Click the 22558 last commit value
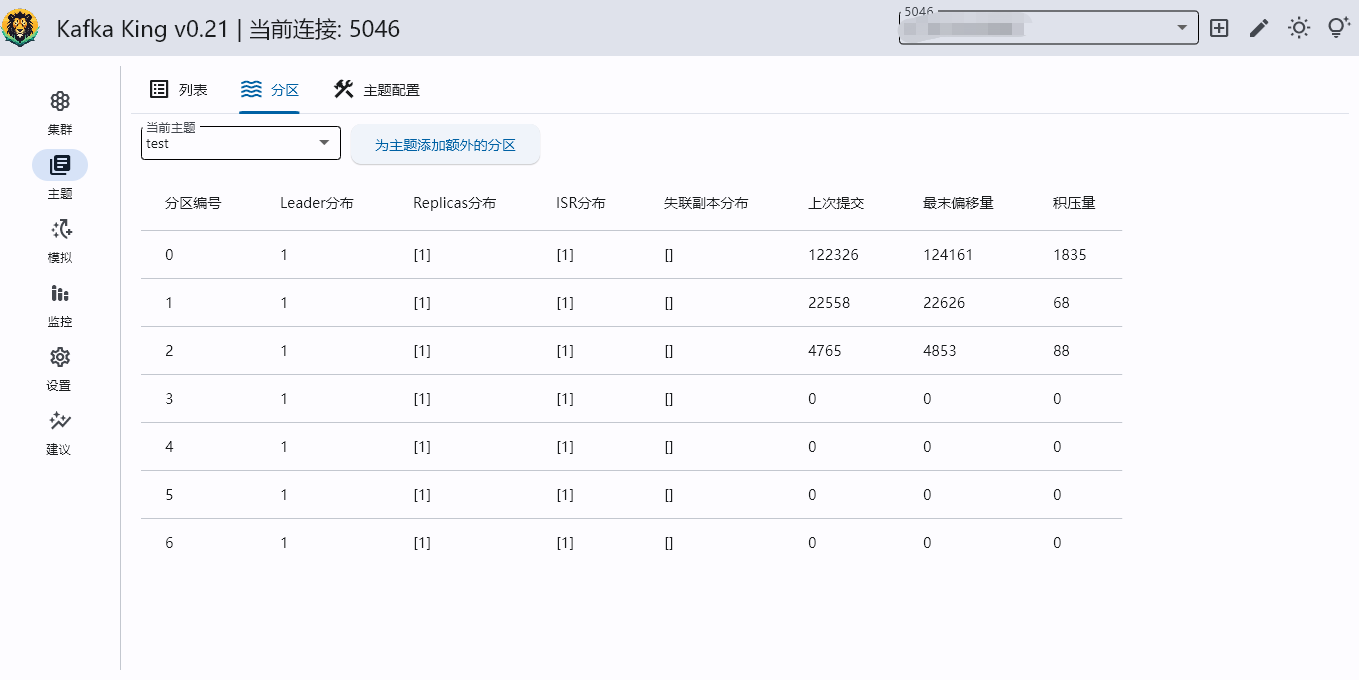This screenshot has width=1359, height=680. pos(829,303)
